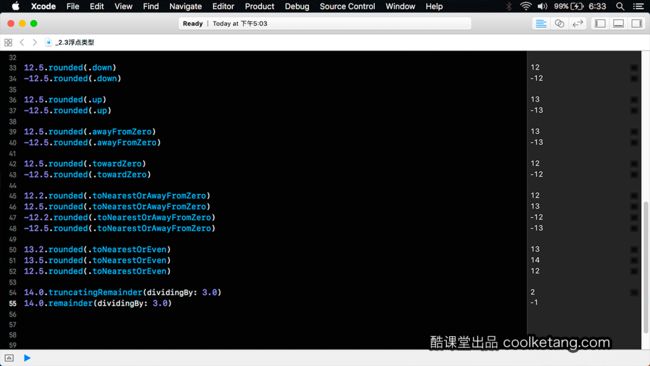Click the menu bar clock 6:33
650x366 pixels.
597,6
